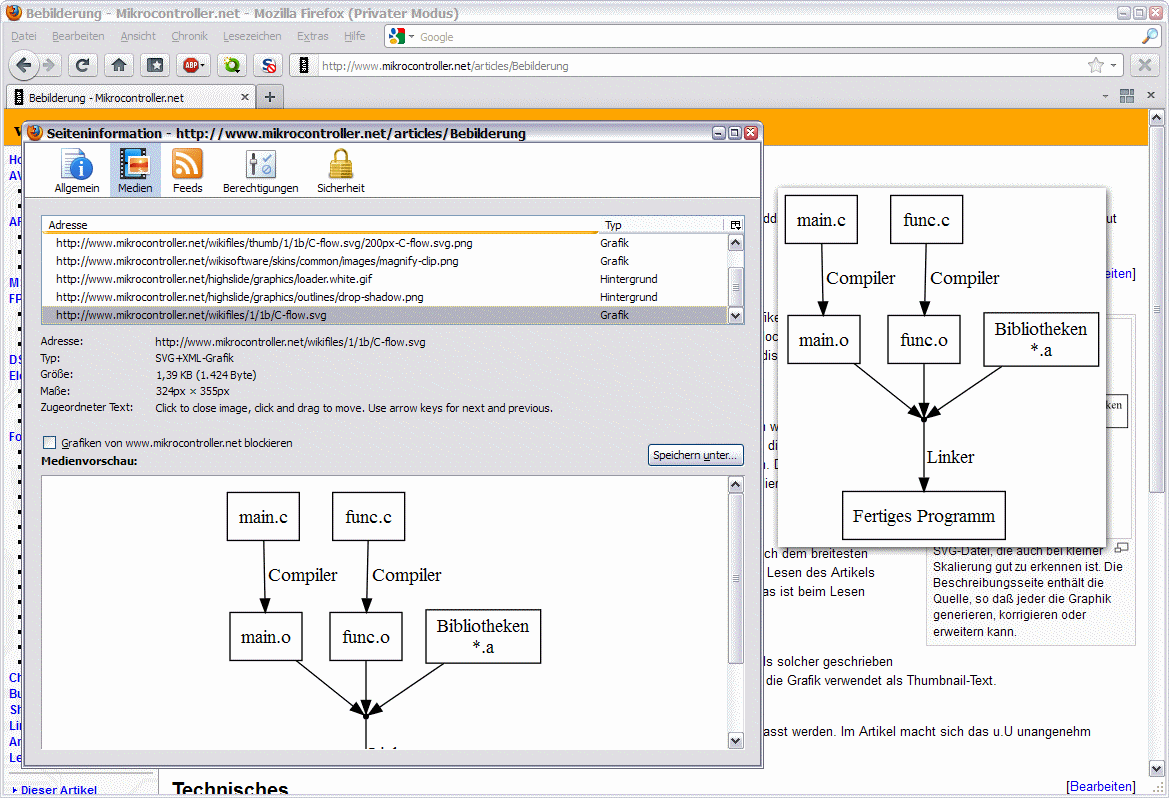
Task: Open the Berechtigungen panel icon
Action: point(260,171)
